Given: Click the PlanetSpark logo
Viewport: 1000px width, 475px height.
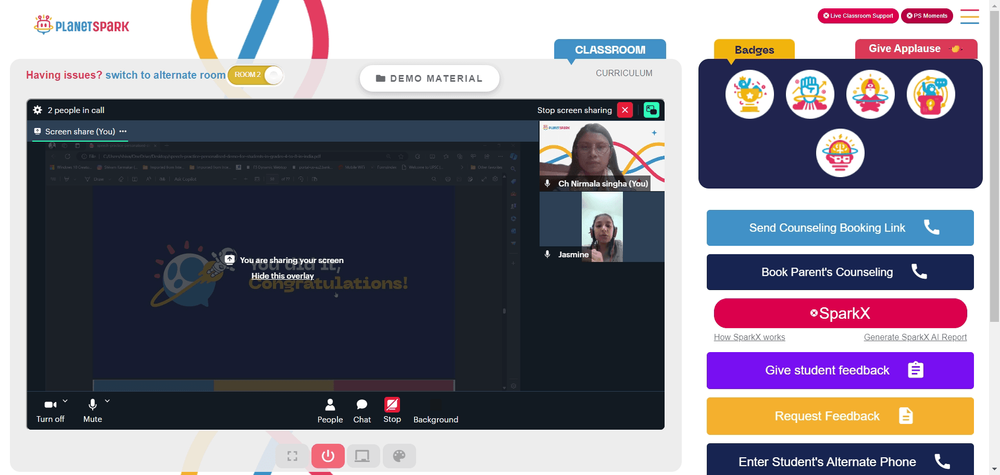Looking at the screenshot, I should point(82,26).
